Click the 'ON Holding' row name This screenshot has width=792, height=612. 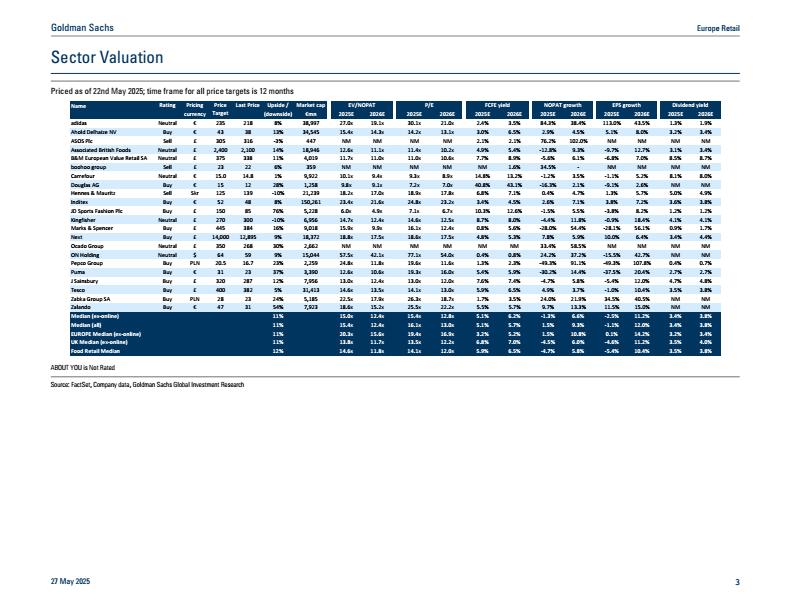click(x=85, y=255)
